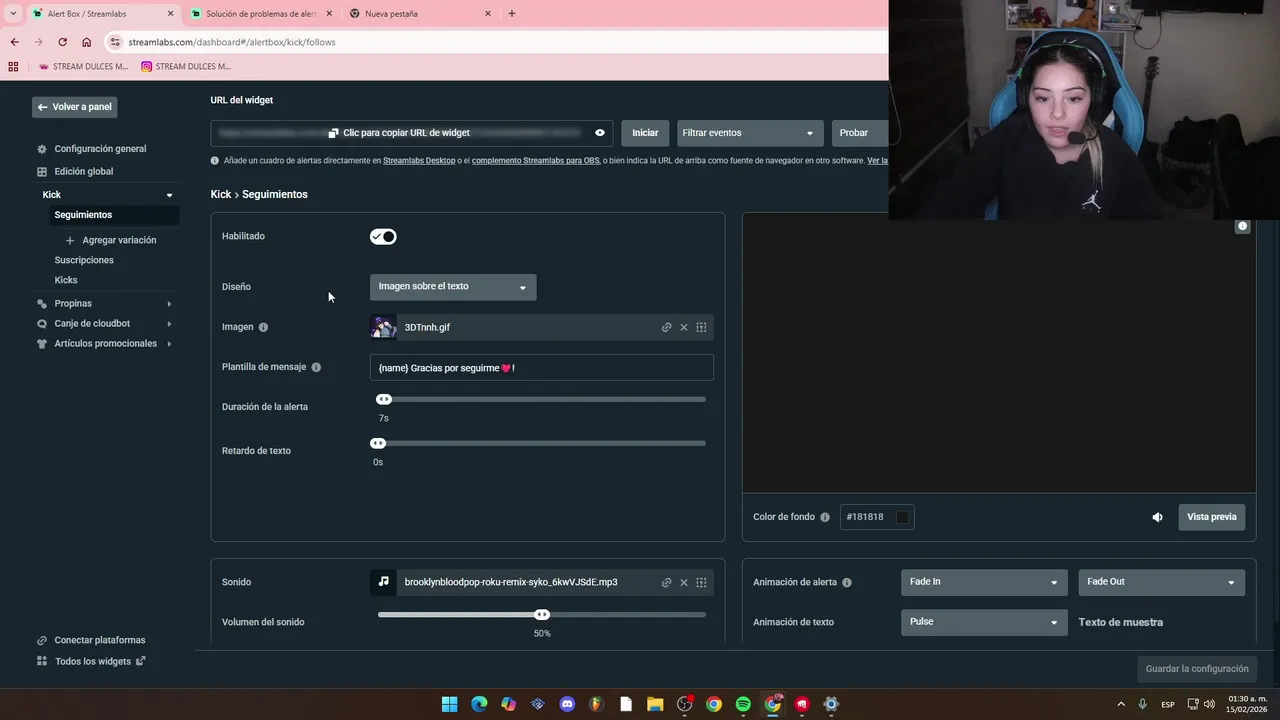1280x720 pixels.
Task: Toggle the Habilitado switch
Action: tap(383, 237)
